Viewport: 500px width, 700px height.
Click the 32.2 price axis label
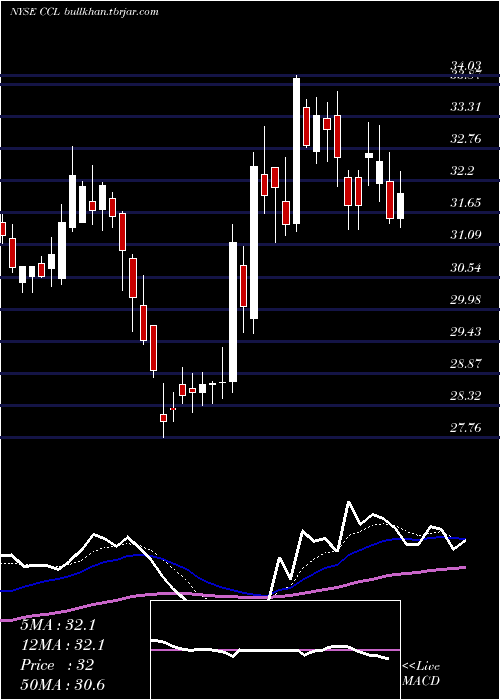click(462, 171)
